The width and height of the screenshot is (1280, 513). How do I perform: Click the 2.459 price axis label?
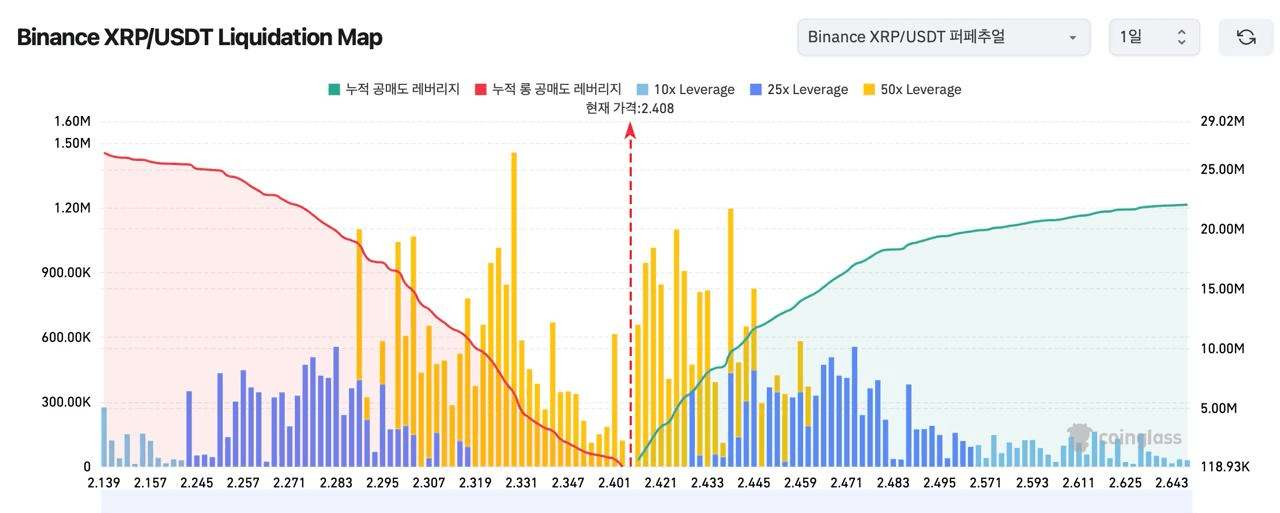coord(800,483)
